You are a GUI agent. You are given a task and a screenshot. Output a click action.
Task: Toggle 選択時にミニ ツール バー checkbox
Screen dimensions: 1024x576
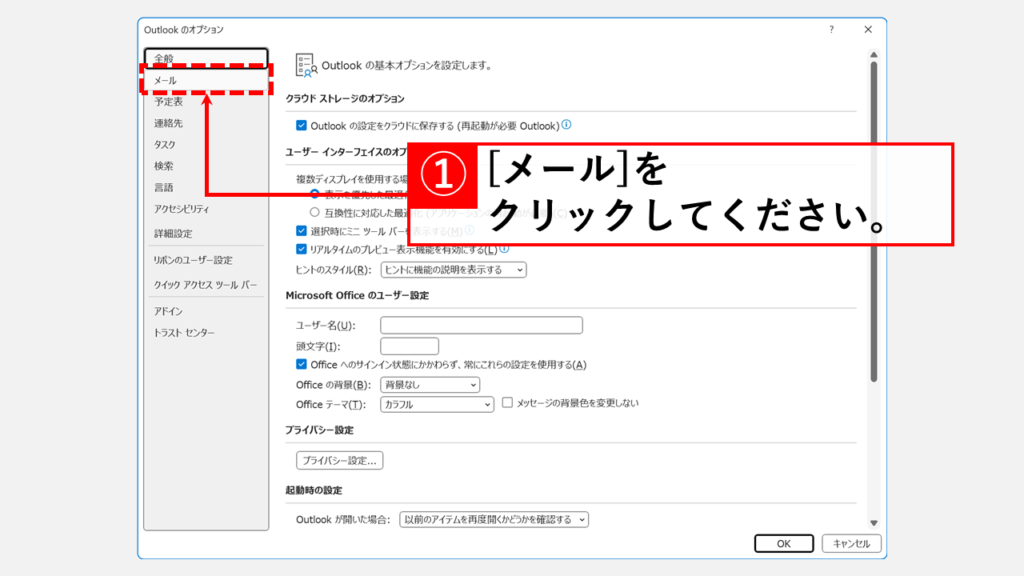(301, 231)
